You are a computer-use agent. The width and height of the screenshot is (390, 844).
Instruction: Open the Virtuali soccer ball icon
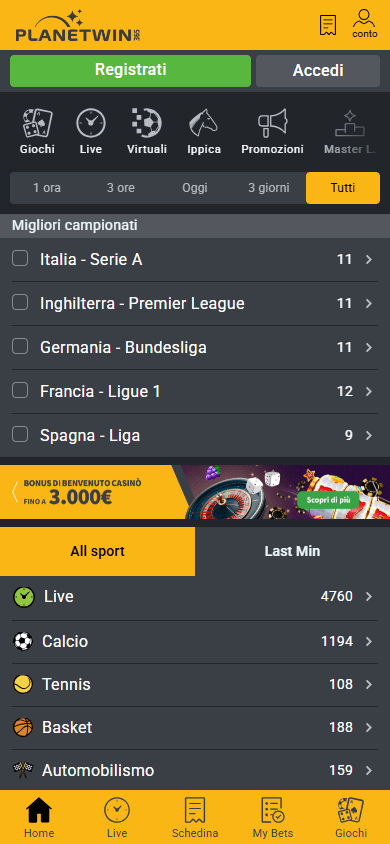click(147, 123)
